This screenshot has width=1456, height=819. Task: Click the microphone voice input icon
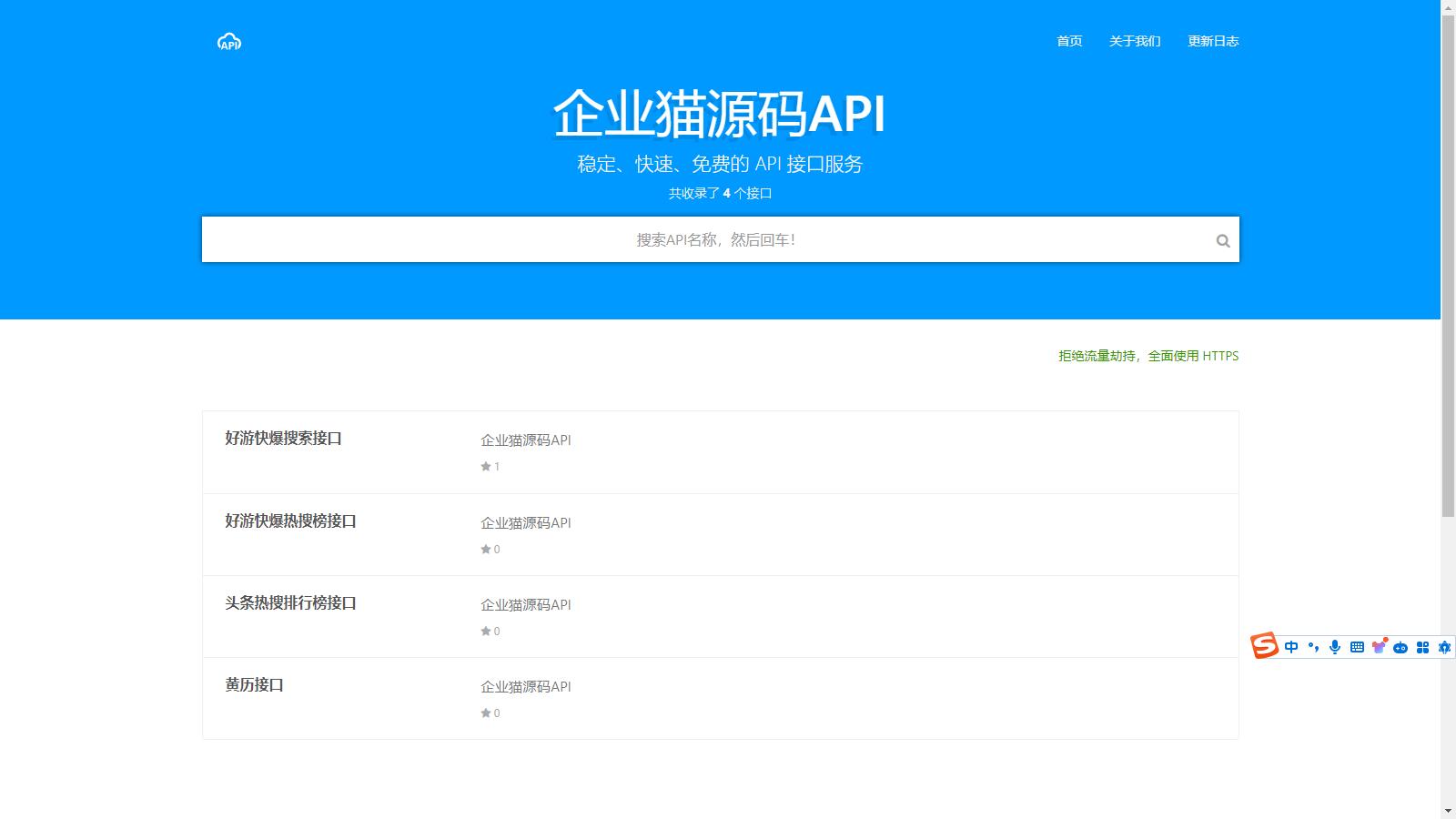[x=1335, y=647]
